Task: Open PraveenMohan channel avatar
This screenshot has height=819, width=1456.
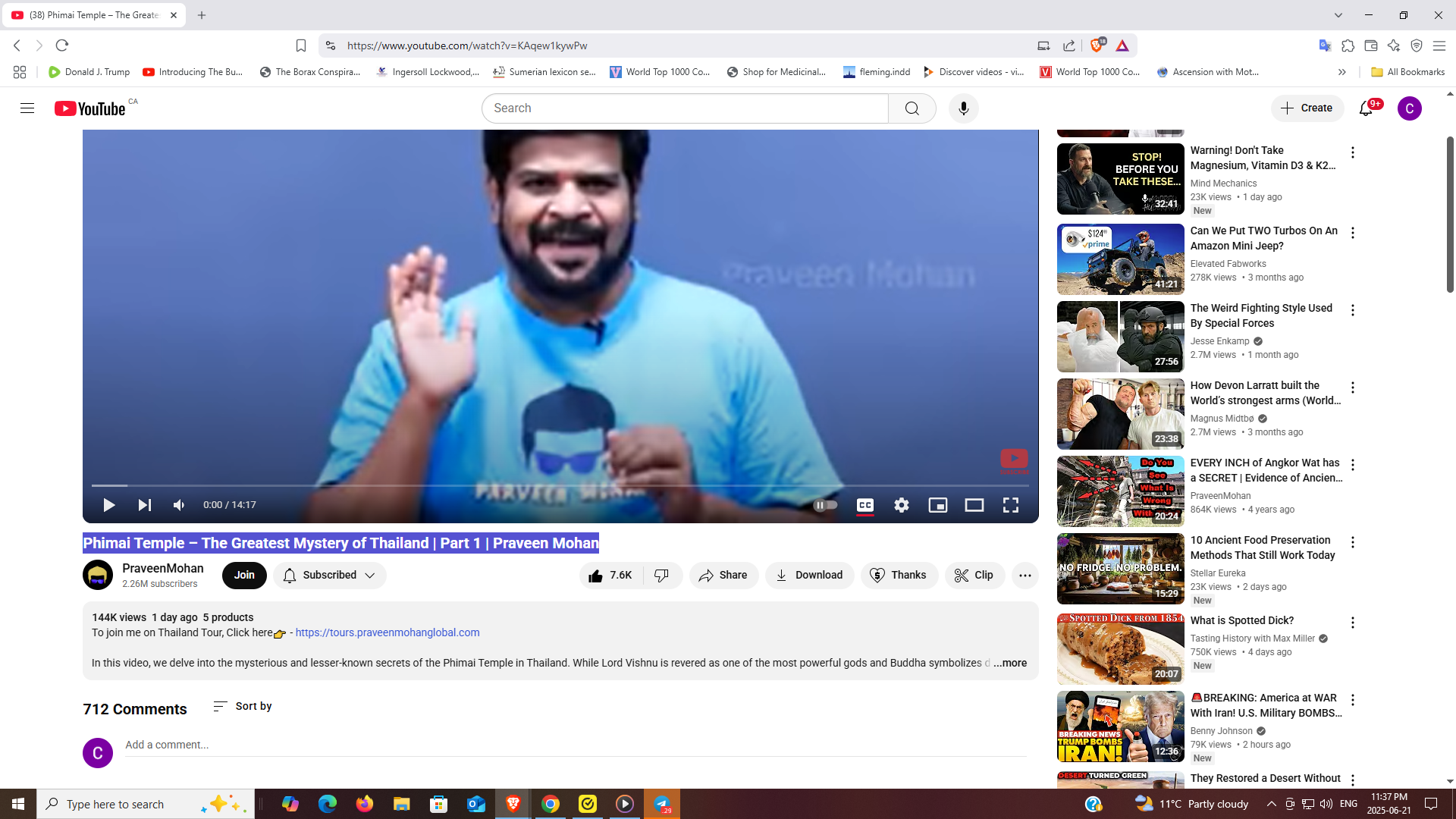Action: coord(98,576)
